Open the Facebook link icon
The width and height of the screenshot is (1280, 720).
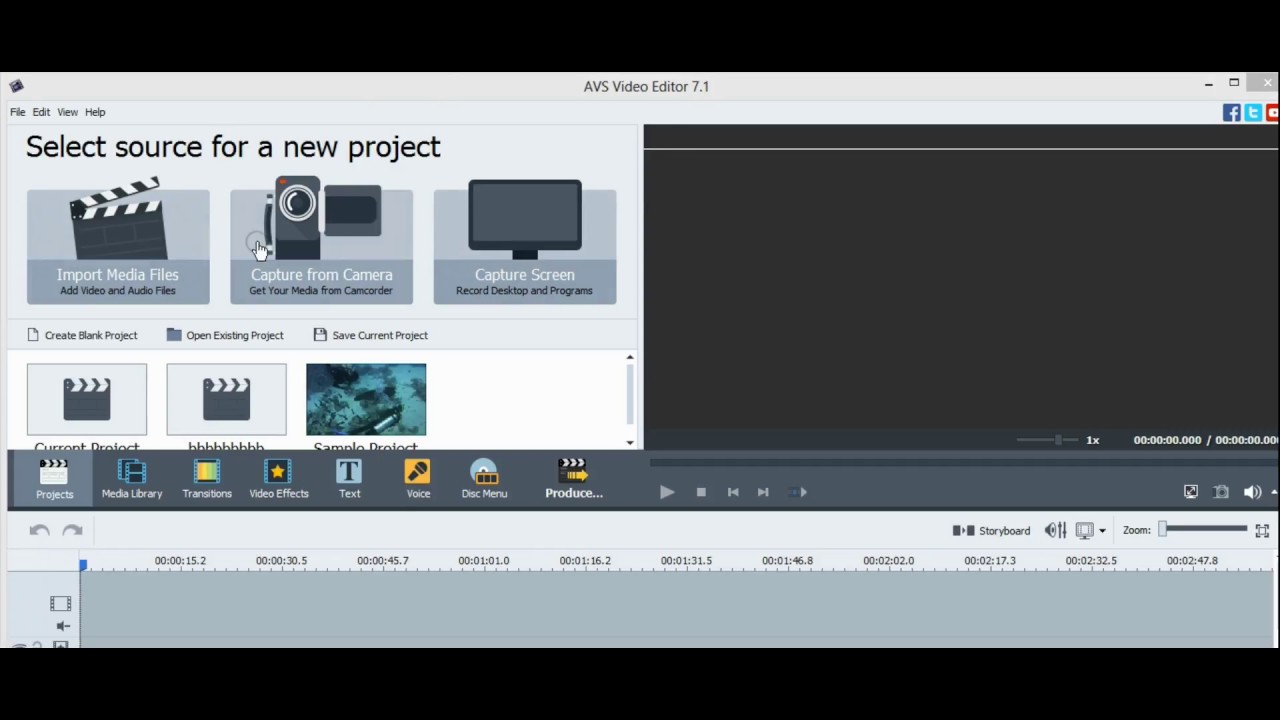[1232, 113]
